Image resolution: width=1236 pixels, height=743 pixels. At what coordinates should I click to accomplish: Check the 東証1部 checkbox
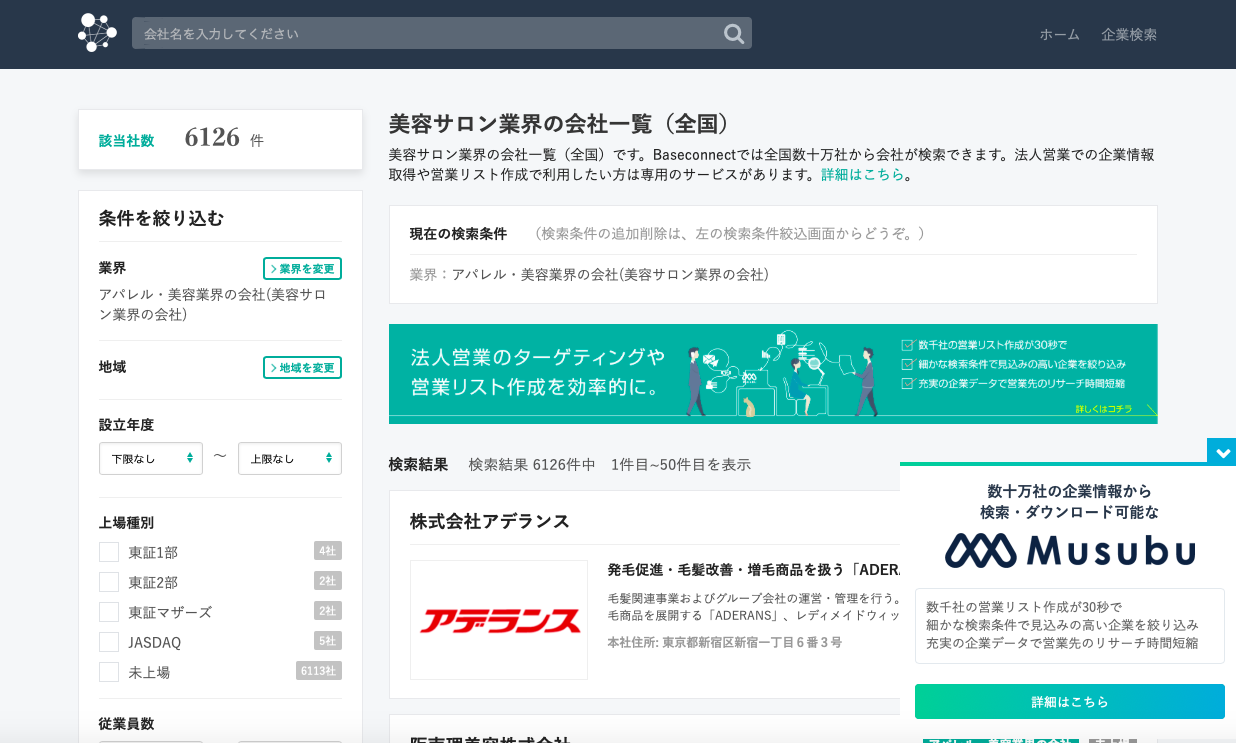coord(109,552)
